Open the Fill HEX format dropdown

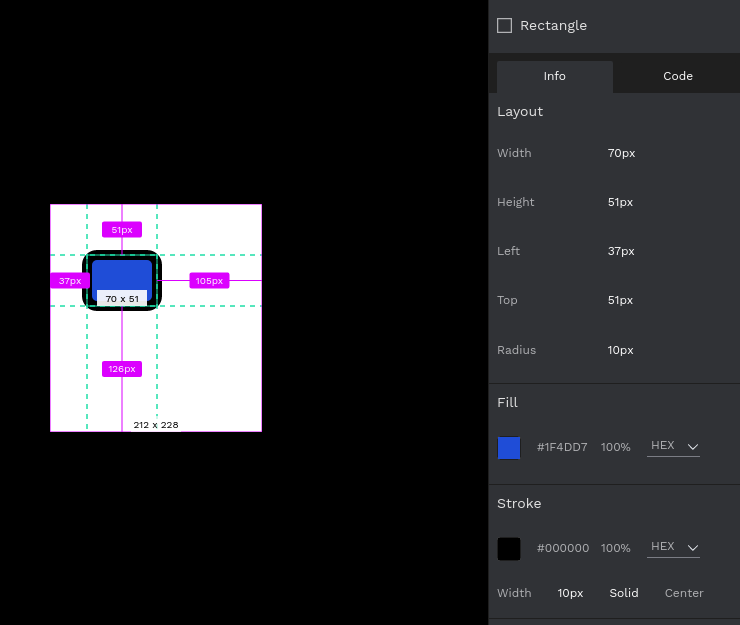[673, 446]
